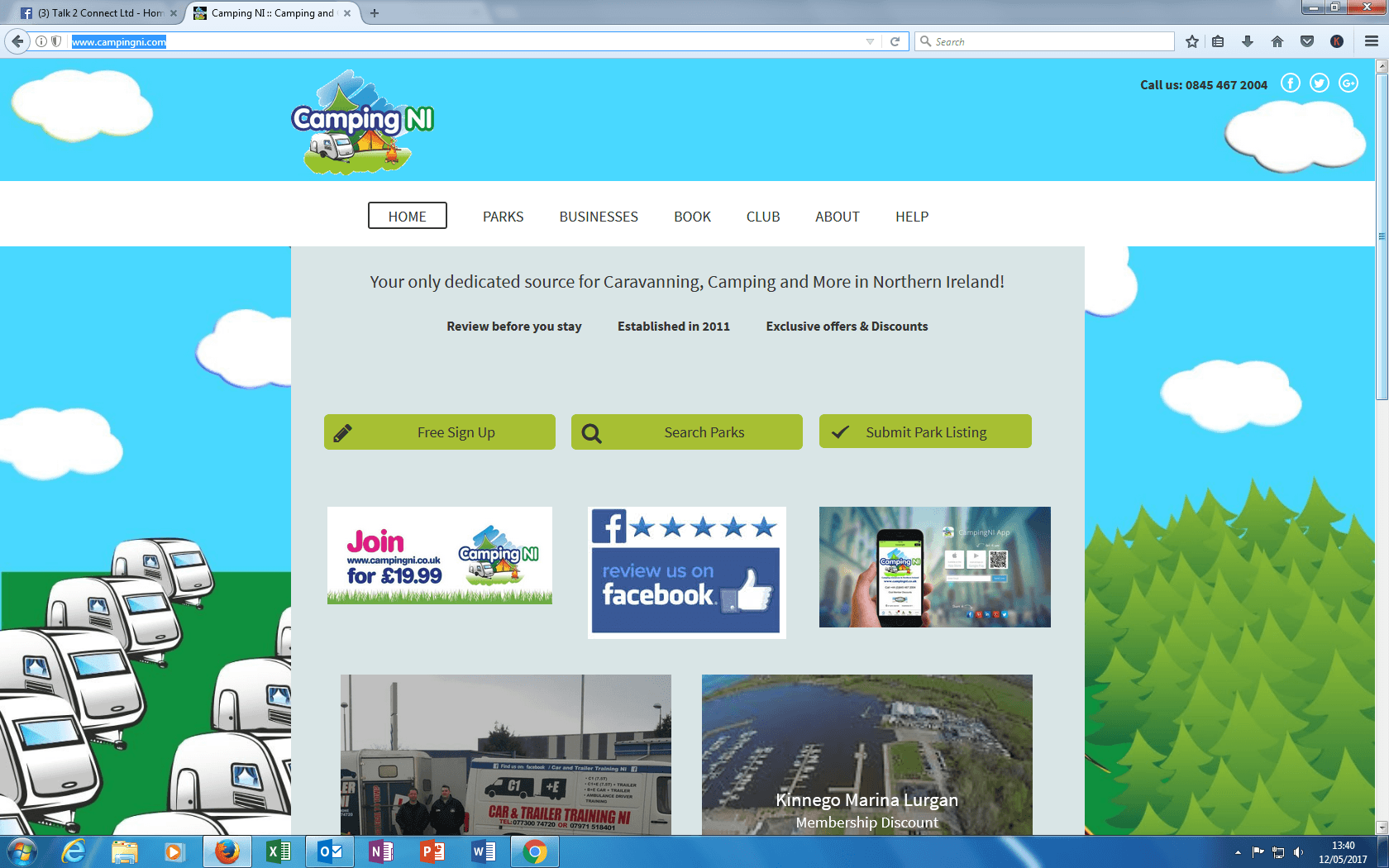This screenshot has height=868, width=1389.
Task: Bookmark this page with the star icon
Action: 1192,41
